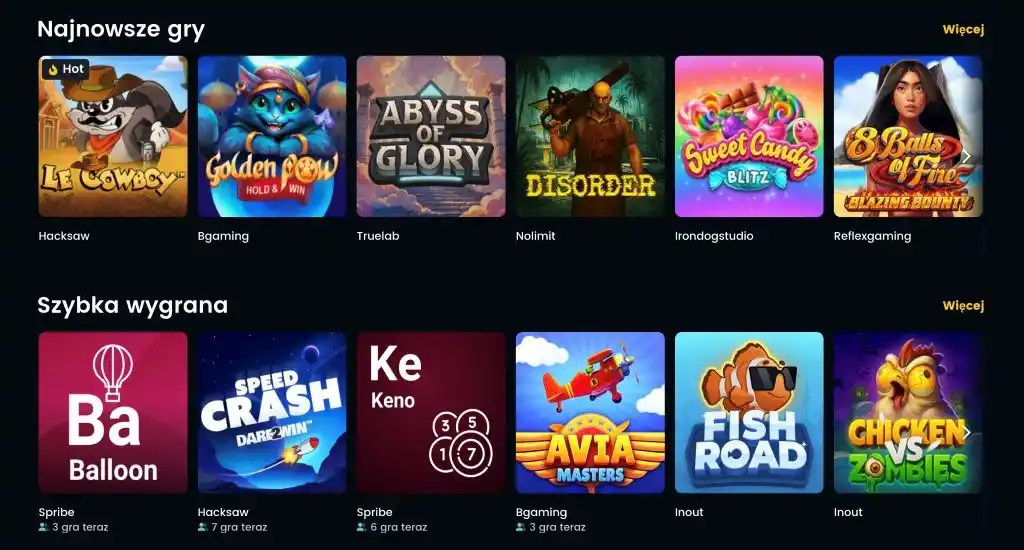Click next arrow in Szybka wygrana carousel
The height and width of the screenshot is (550, 1024).
click(x=967, y=432)
